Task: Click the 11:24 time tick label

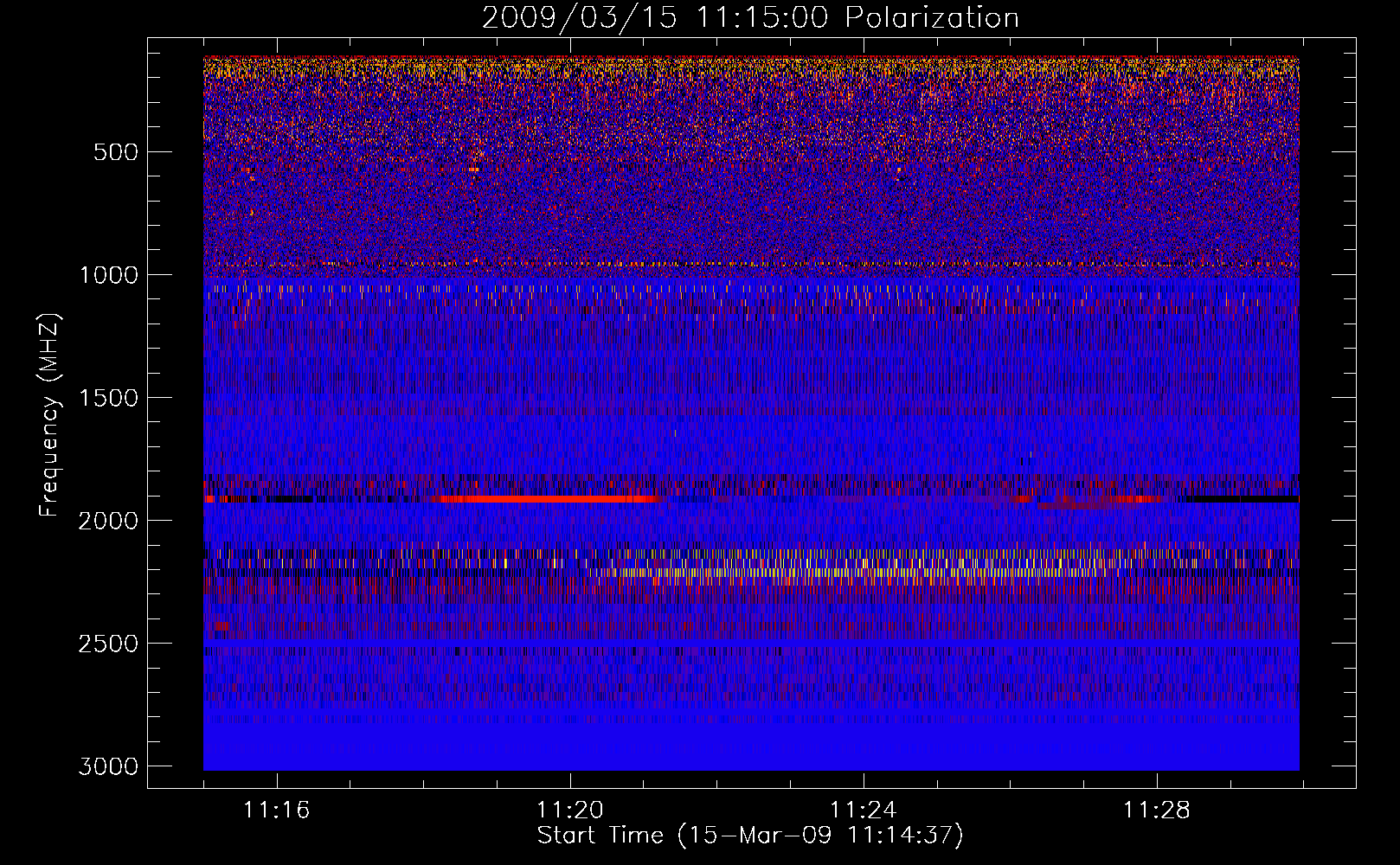Action: click(x=864, y=811)
